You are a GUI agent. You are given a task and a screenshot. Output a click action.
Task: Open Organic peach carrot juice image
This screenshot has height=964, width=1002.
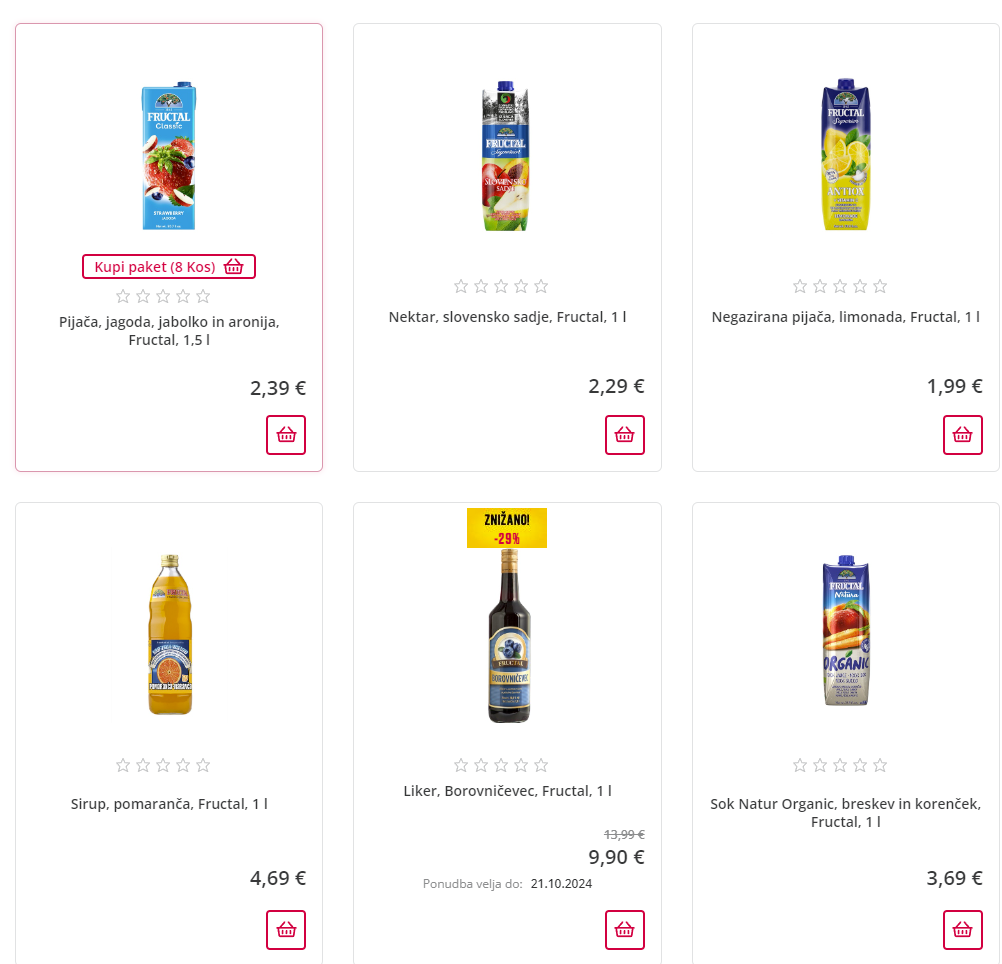(x=846, y=633)
